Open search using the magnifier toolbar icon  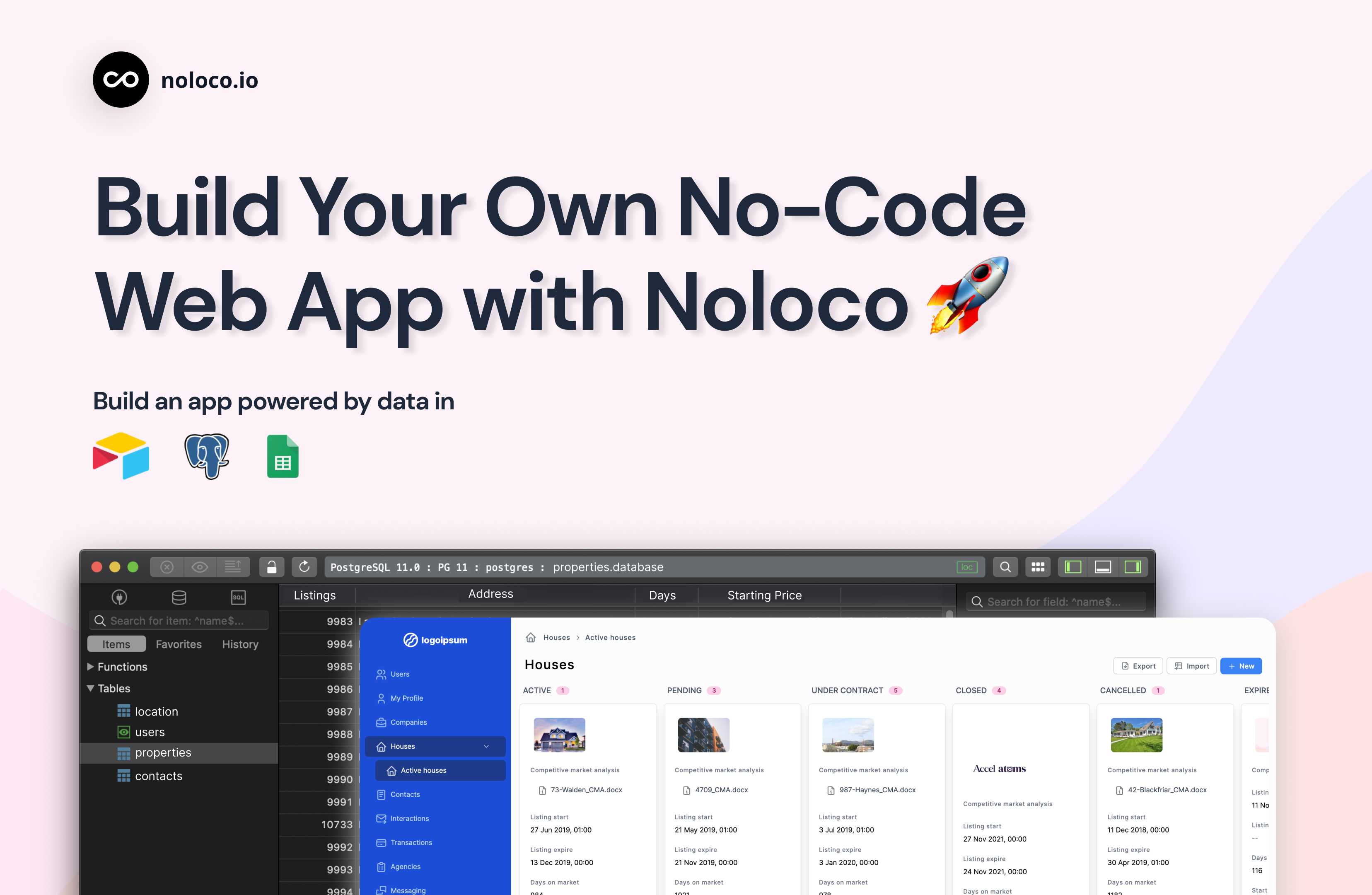tap(1005, 566)
